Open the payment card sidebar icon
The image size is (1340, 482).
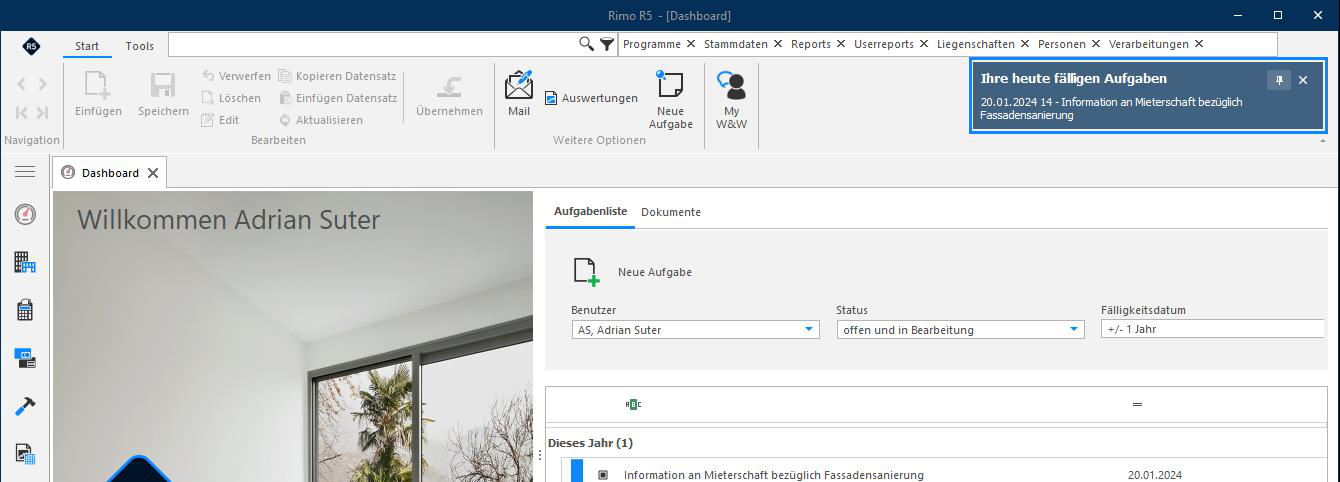25,357
